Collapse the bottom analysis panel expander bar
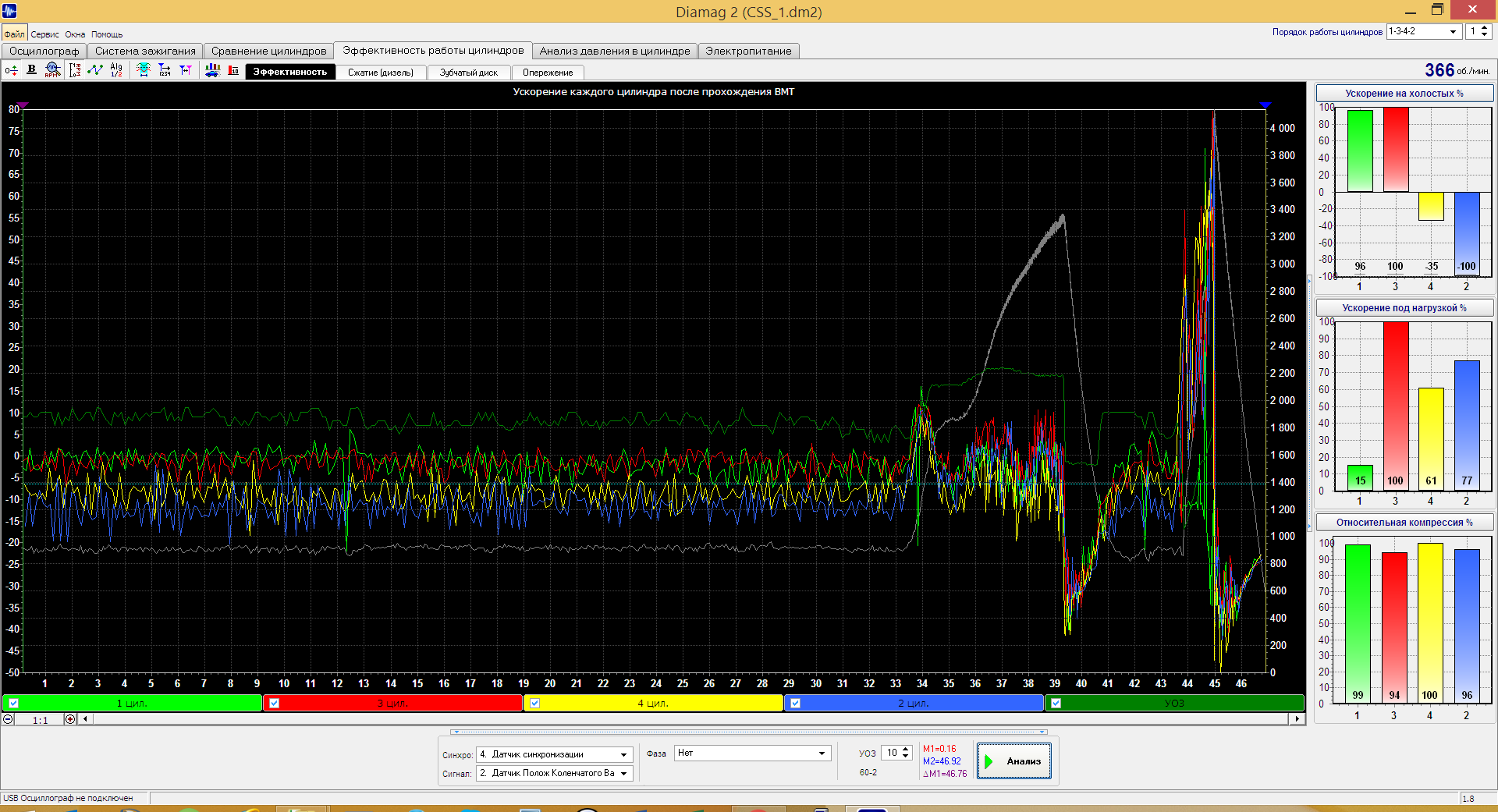The width and height of the screenshot is (1498, 812). (749, 732)
